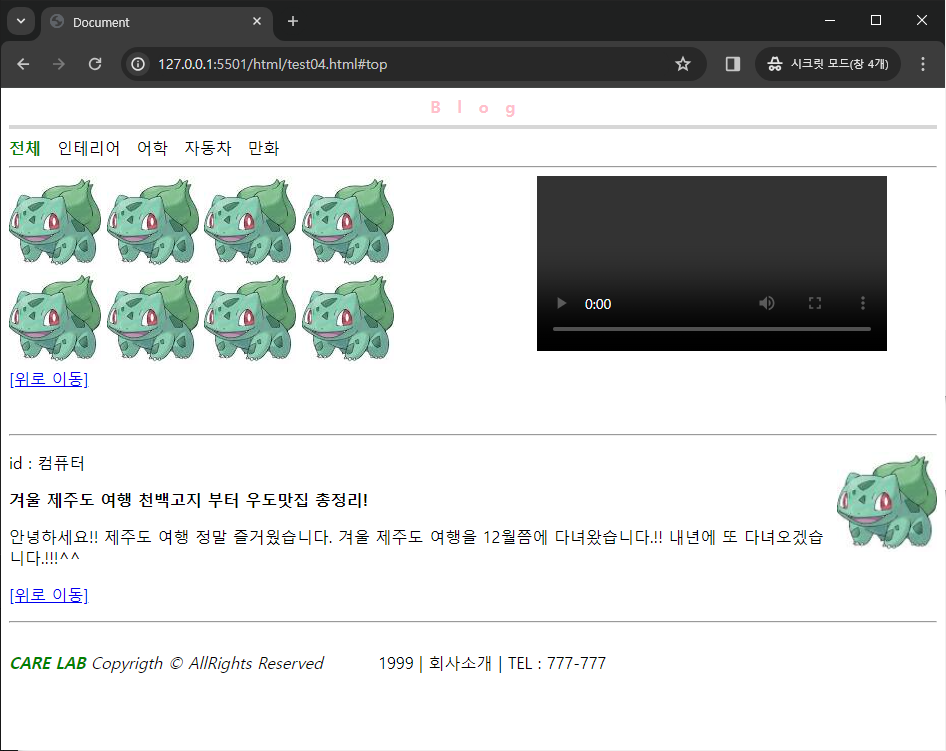Viewport: 946px width, 751px height.
Task: Click the last Bulbasaur in bottom row
Action: [348, 317]
